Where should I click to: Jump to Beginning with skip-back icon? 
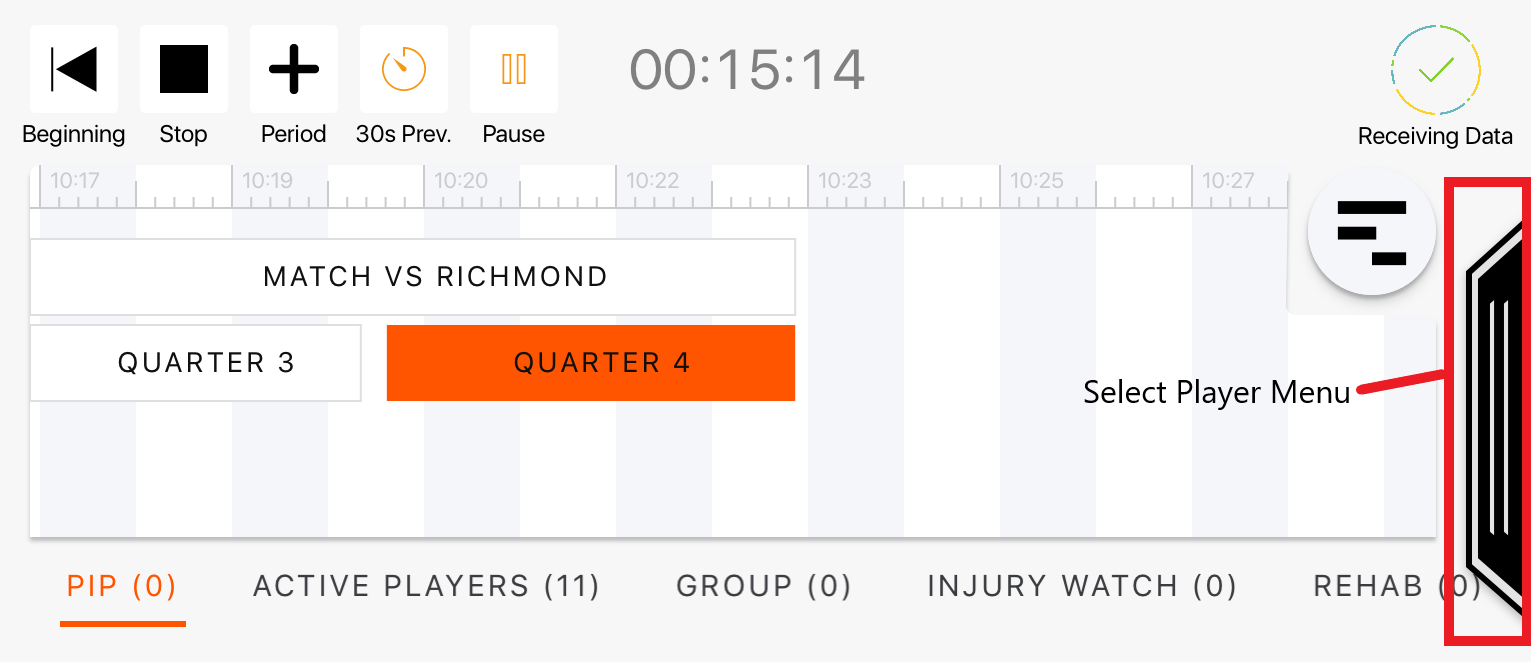pos(74,69)
